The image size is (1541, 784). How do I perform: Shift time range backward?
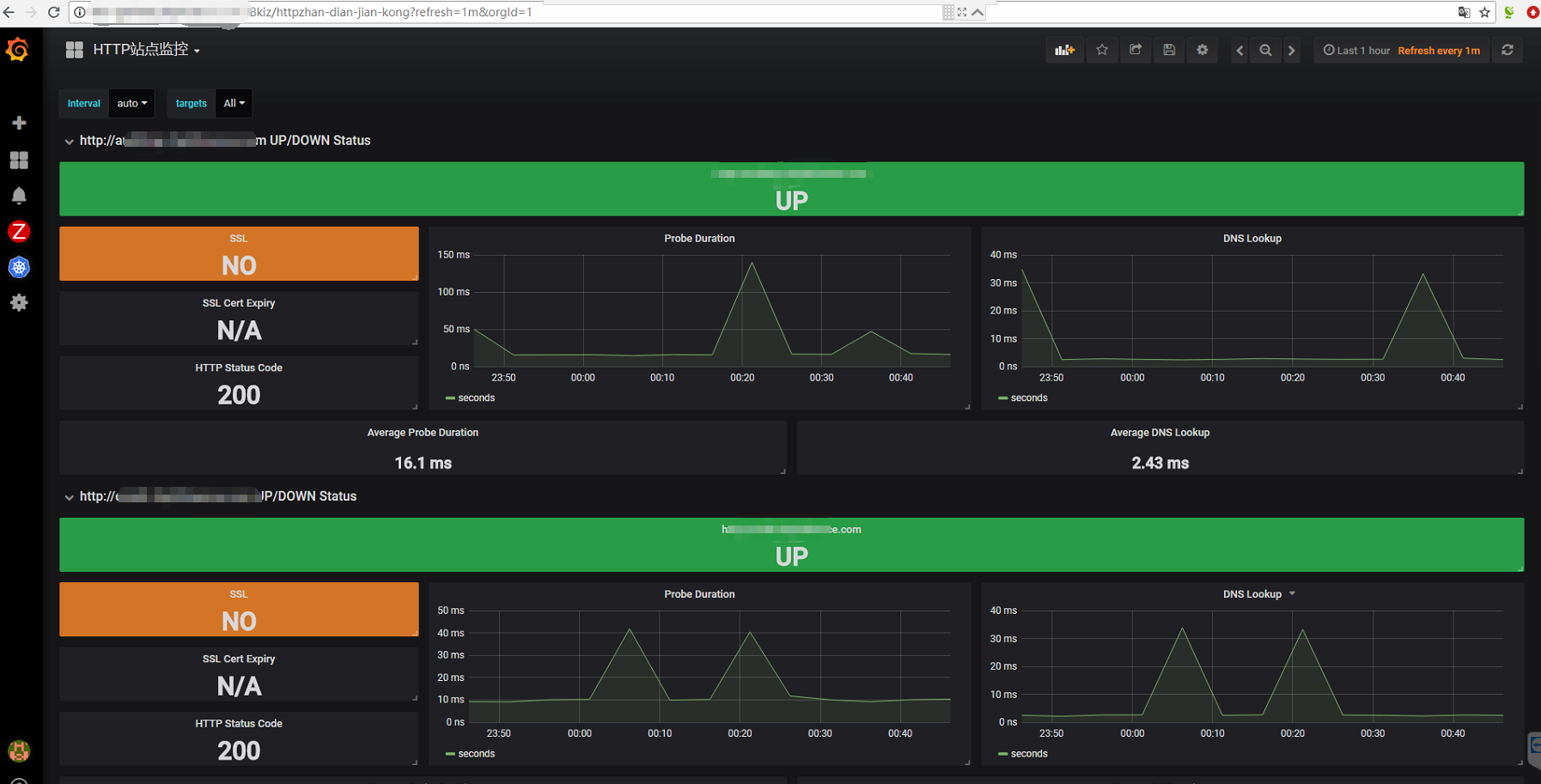pos(1239,51)
